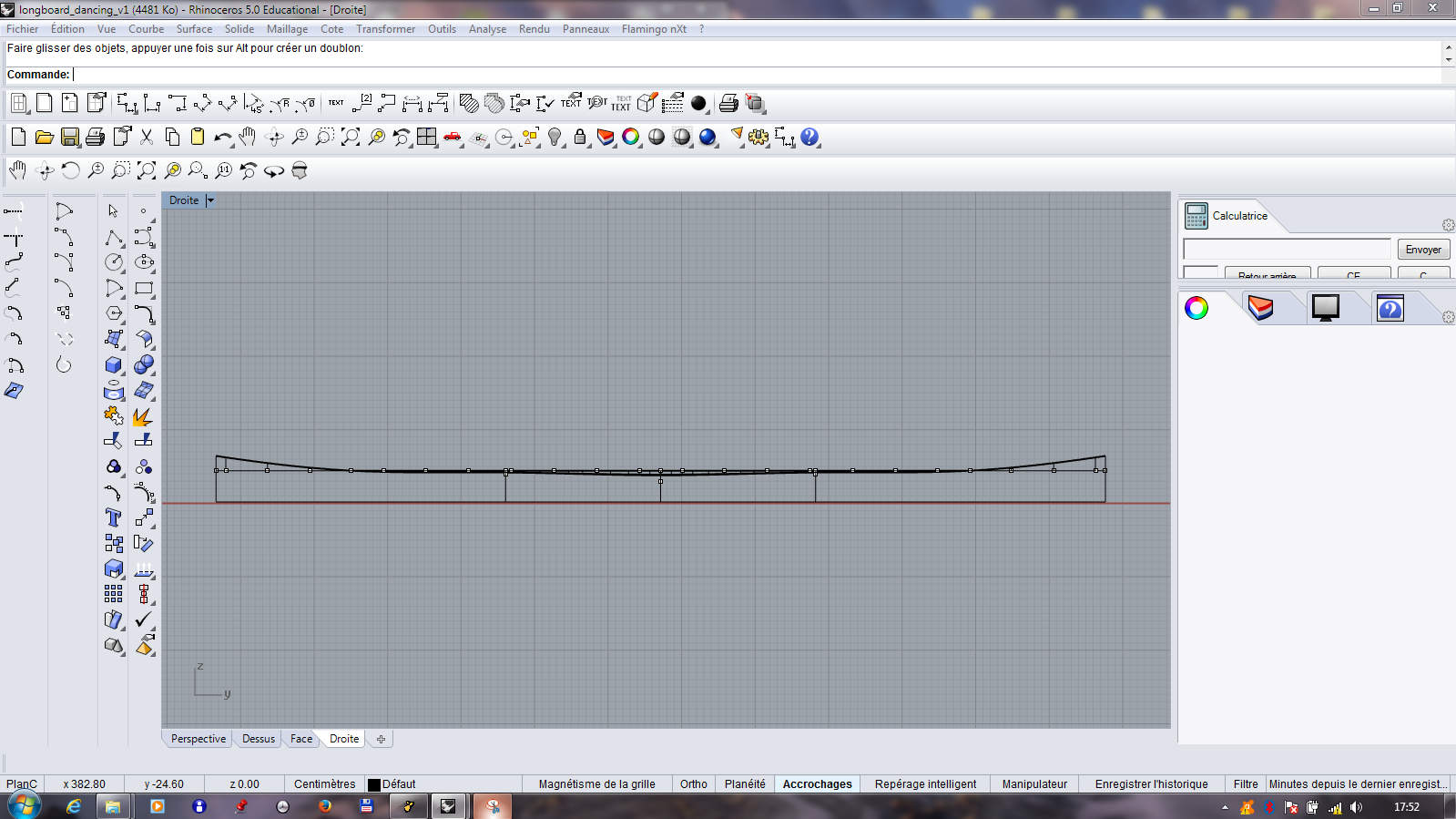Click the Undo arrow icon
Viewport: 1456px width, 819px height.
(222, 138)
